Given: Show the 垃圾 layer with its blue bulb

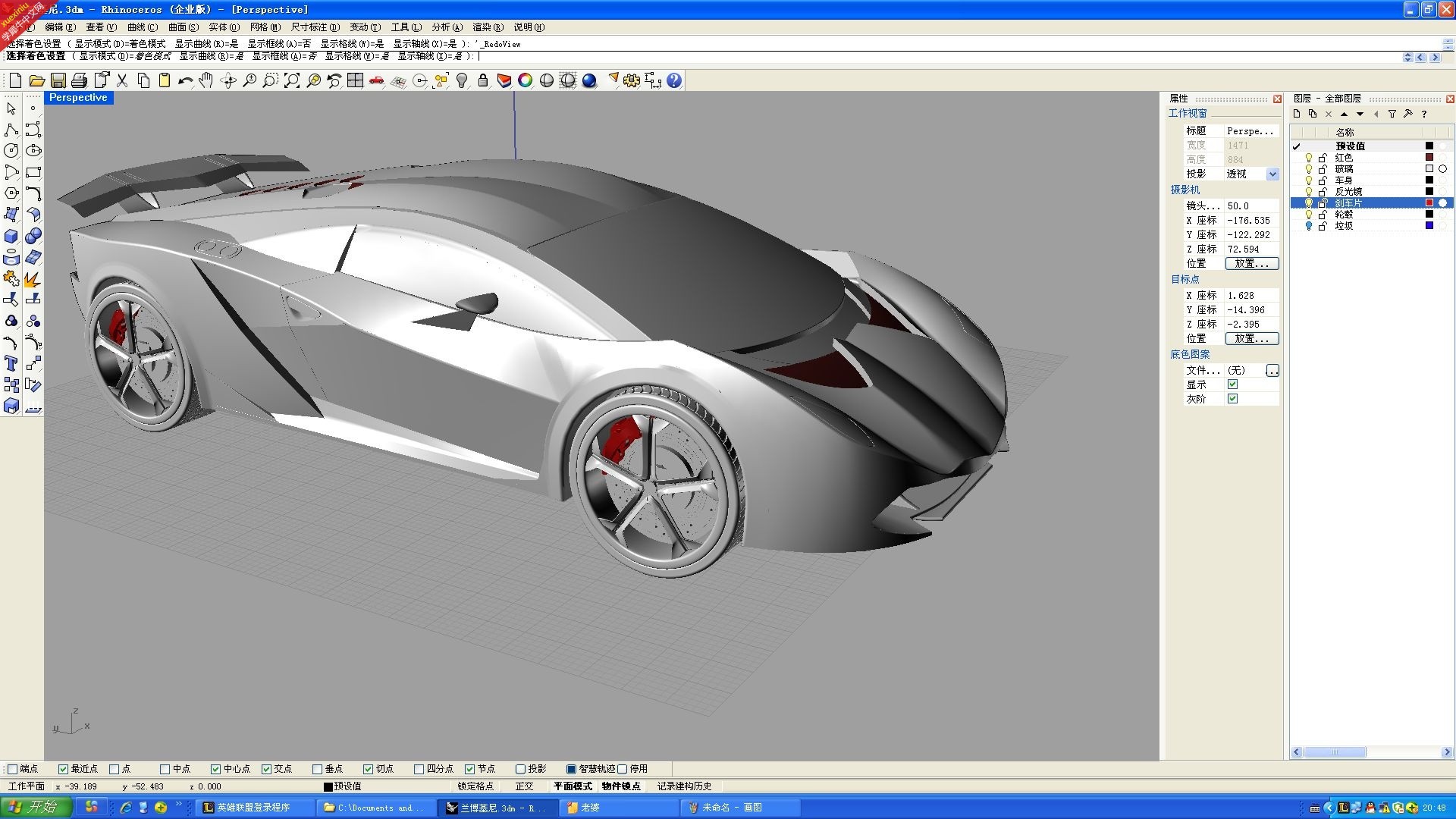Looking at the screenshot, I should coord(1308,226).
